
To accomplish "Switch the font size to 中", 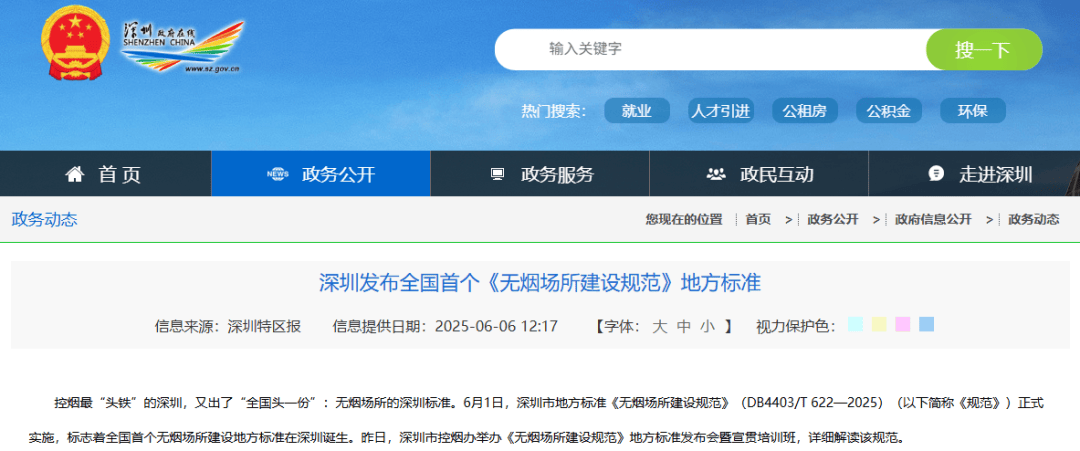I will tap(683, 326).
